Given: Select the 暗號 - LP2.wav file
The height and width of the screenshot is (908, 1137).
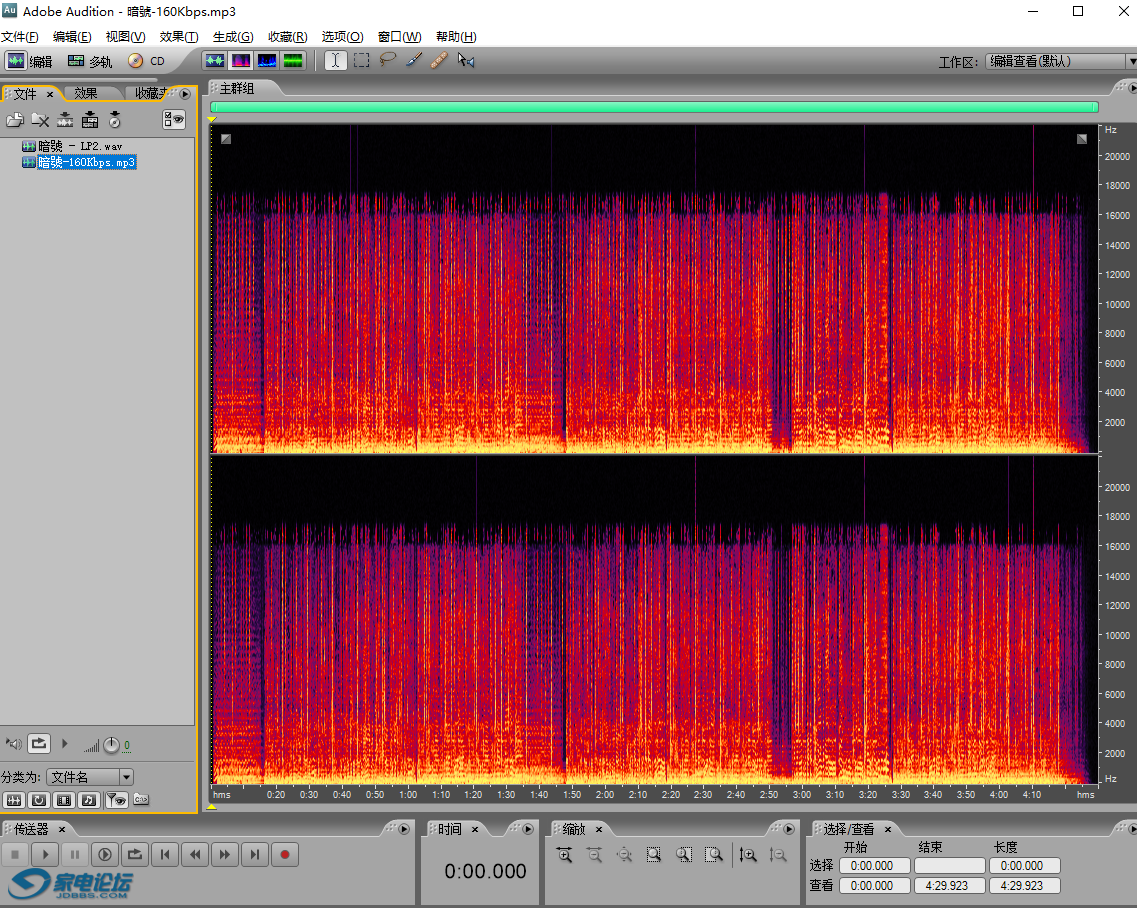Looking at the screenshot, I should point(79,146).
